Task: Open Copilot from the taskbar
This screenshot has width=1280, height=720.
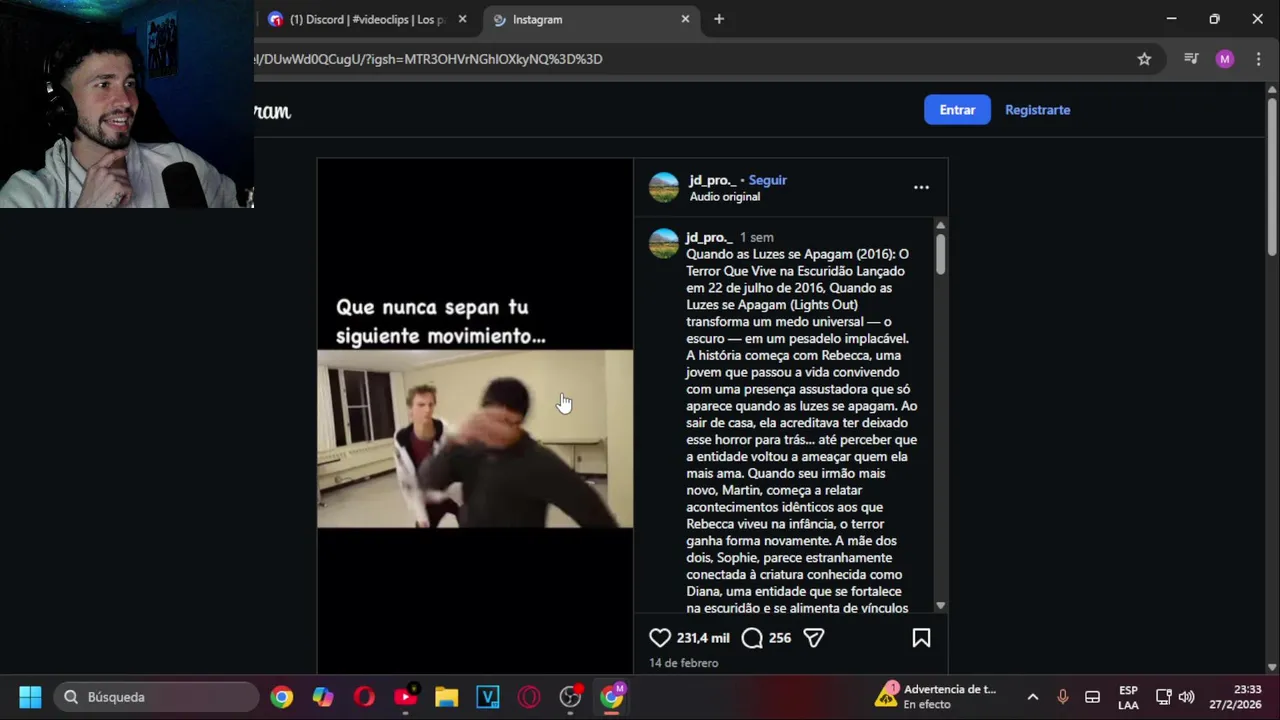Action: 323,697
